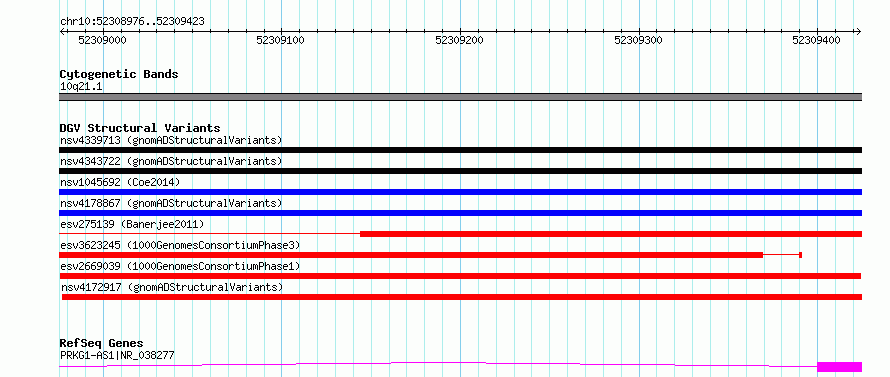
Task: Click the right arrow of the coordinate ruler
Action: [859, 31]
